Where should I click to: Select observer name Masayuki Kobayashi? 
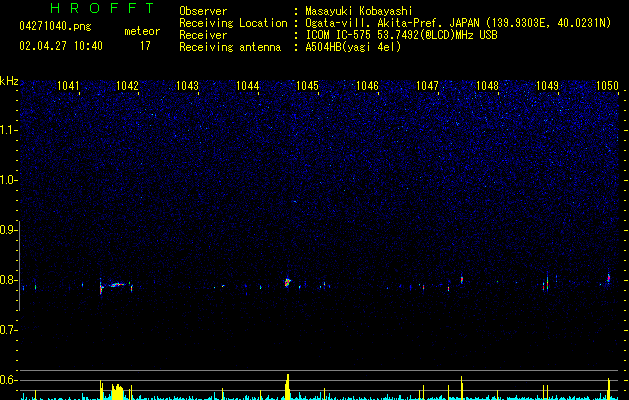coord(359,11)
